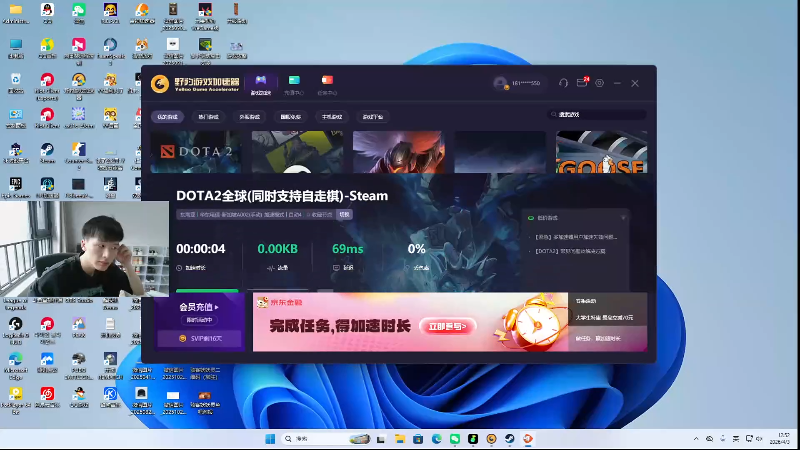Click the Yeibao Game Accelerator logo
The width and height of the screenshot is (800, 450).
195,84
